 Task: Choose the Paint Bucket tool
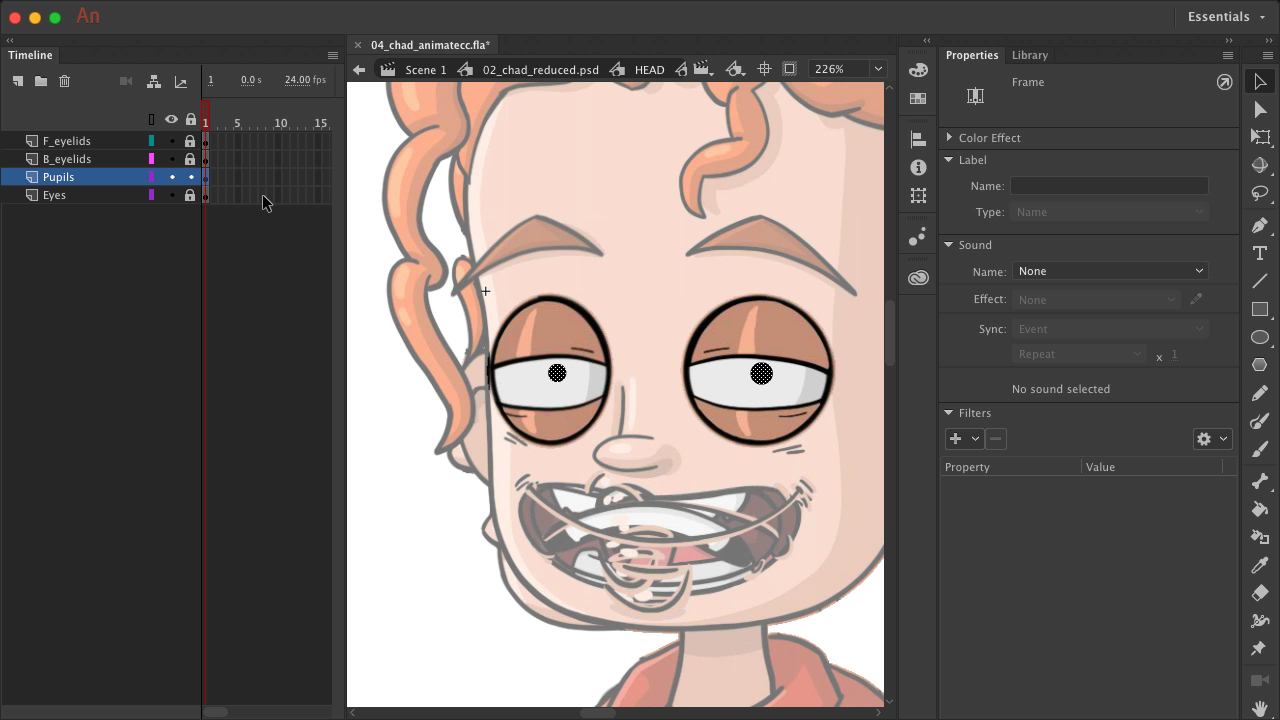[1260, 509]
